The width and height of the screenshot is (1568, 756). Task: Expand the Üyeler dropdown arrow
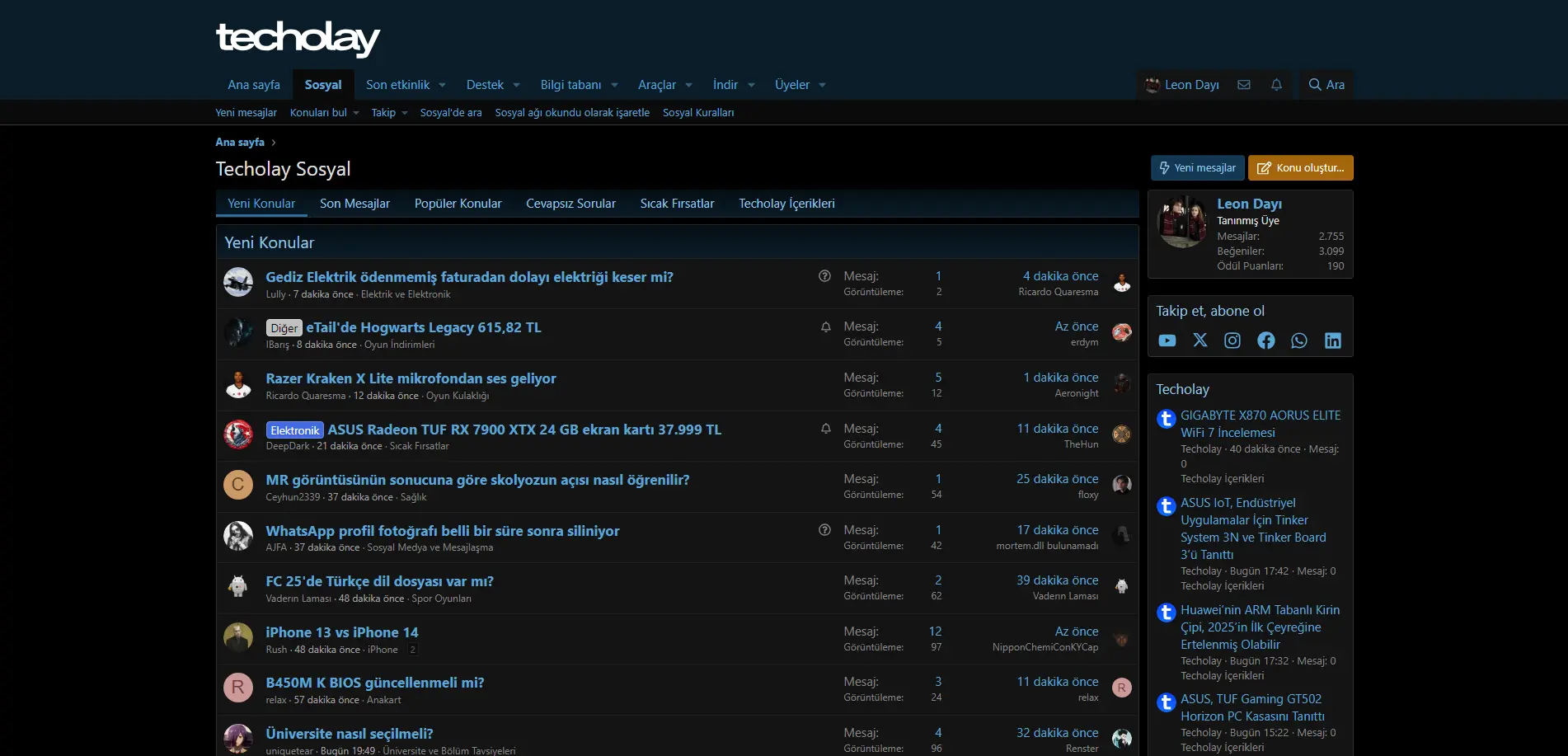(822, 85)
